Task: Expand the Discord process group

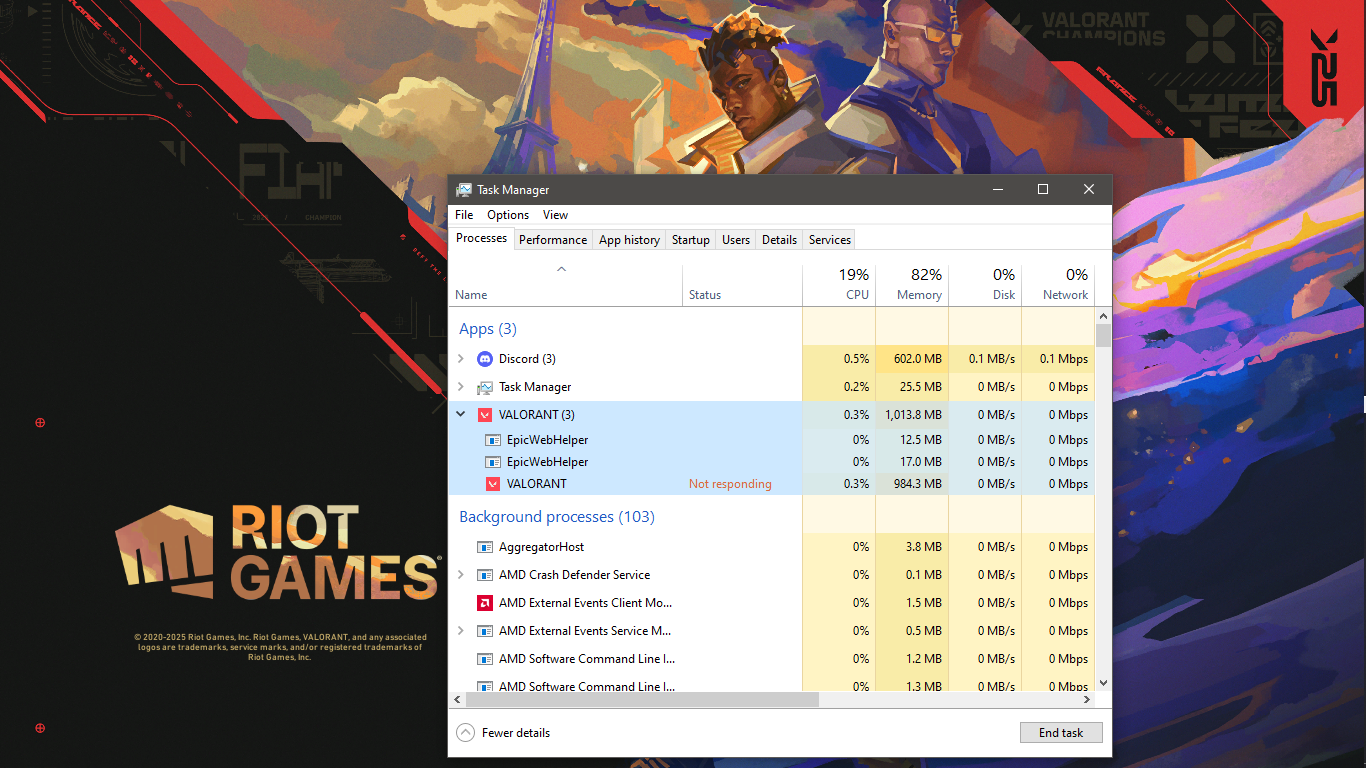Action: pos(461,359)
